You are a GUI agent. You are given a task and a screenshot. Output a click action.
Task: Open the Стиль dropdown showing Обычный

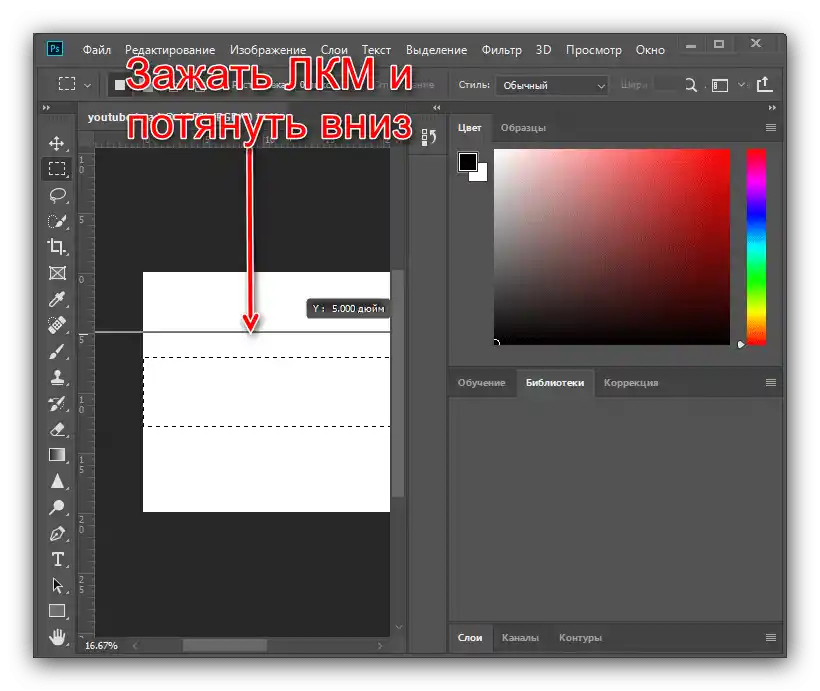coord(552,85)
